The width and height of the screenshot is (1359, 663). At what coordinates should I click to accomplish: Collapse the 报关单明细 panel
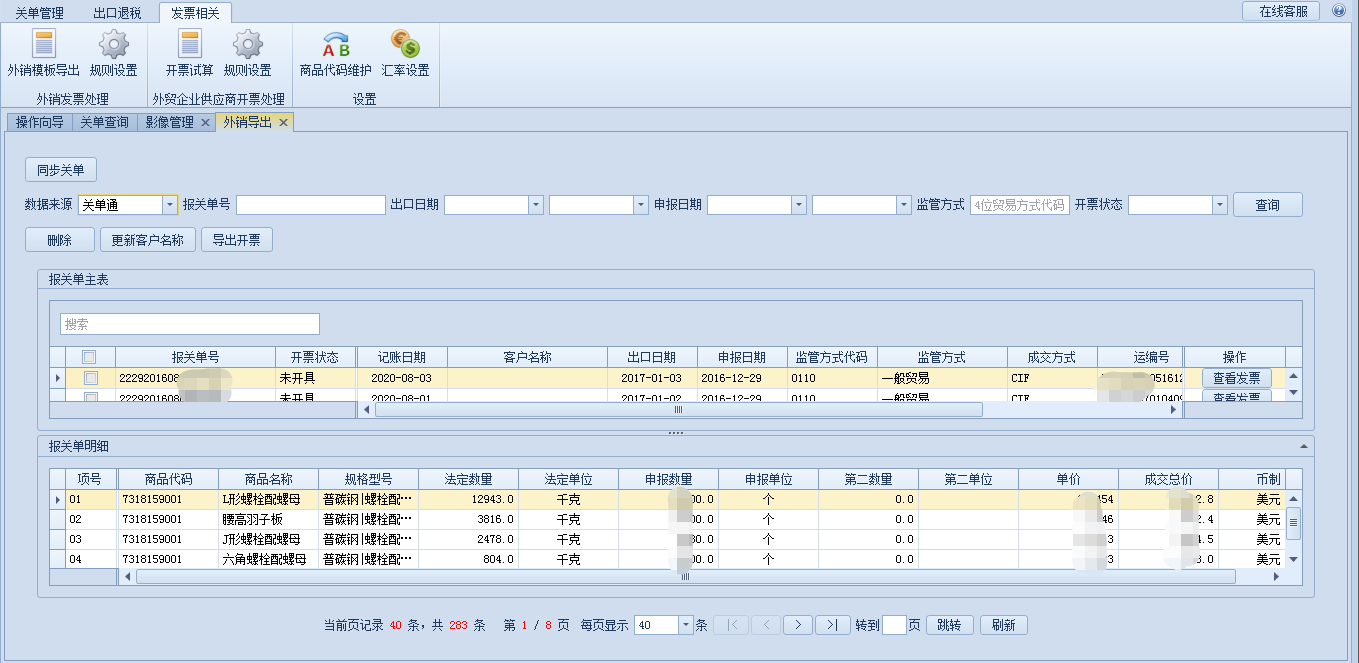tap(1303, 446)
